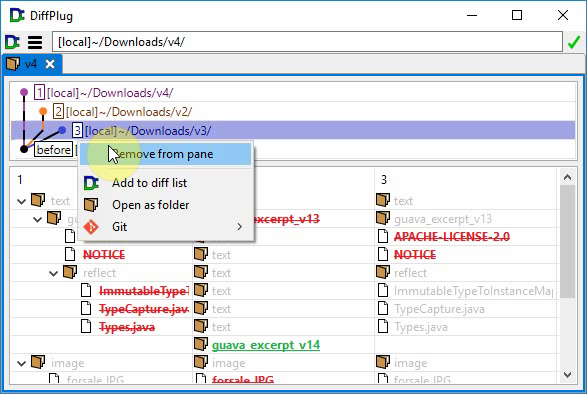Select the image folder in the middle column

coord(228,363)
